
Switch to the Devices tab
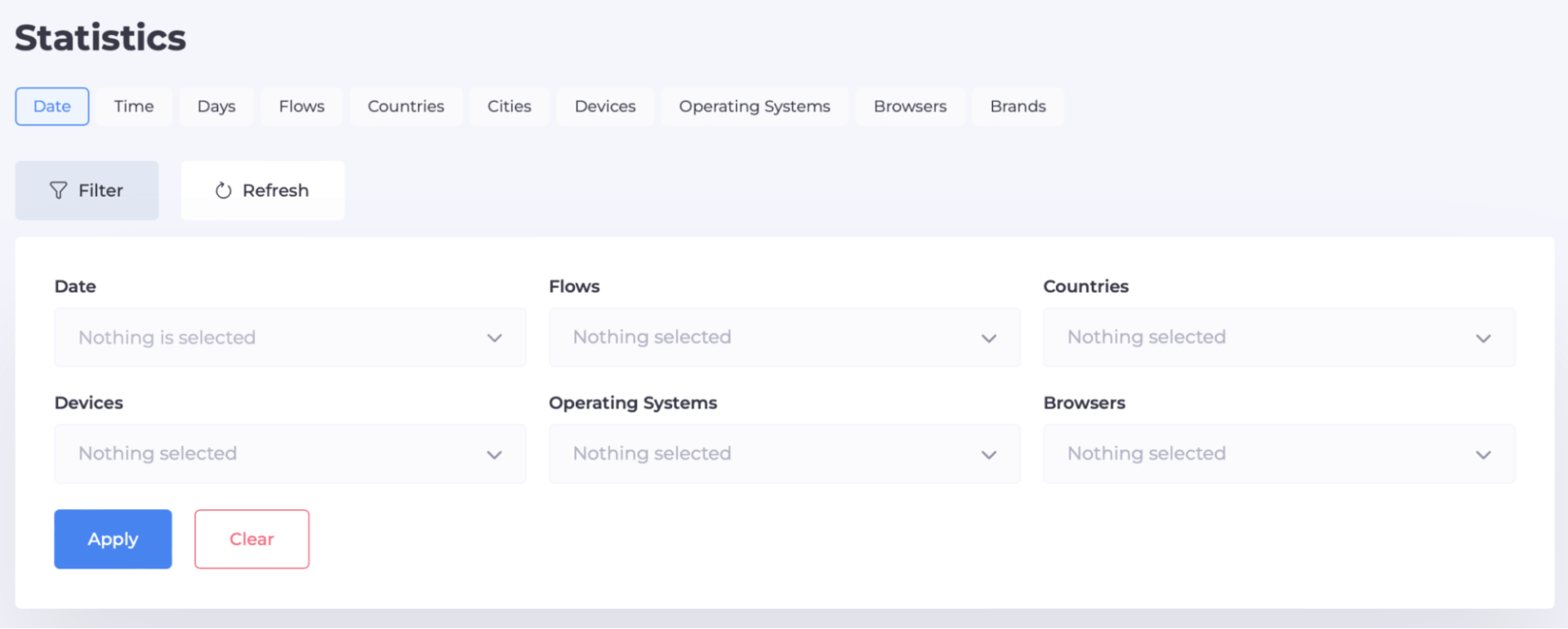(605, 106)
